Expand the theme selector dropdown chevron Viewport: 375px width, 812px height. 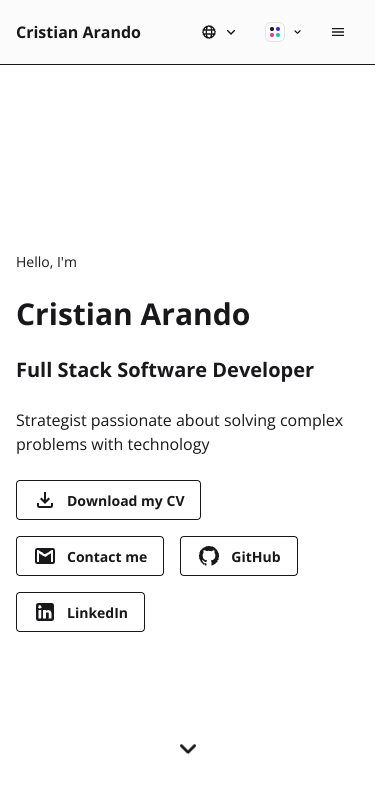pyautogui.click(x=297, y=32)
